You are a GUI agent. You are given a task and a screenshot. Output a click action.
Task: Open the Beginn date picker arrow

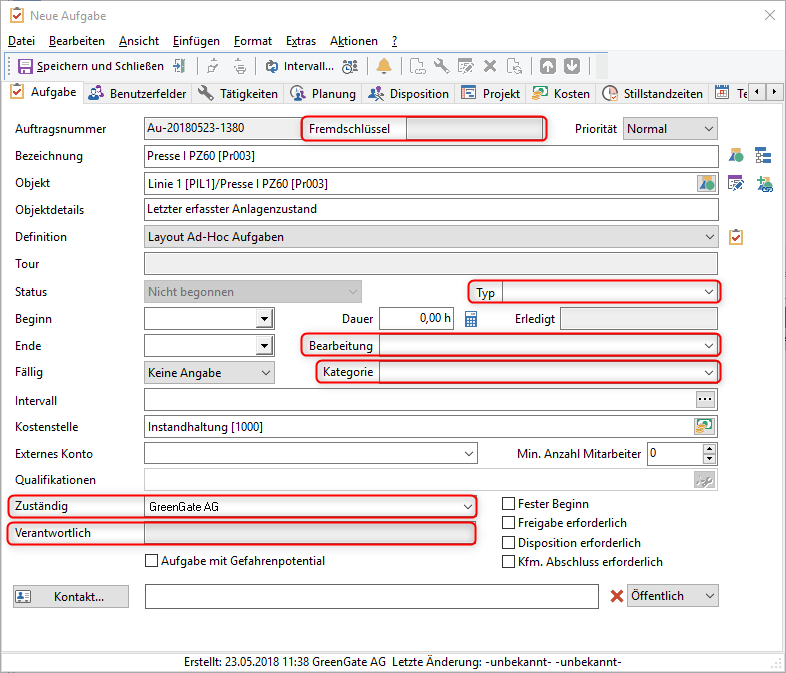(264, 319)
